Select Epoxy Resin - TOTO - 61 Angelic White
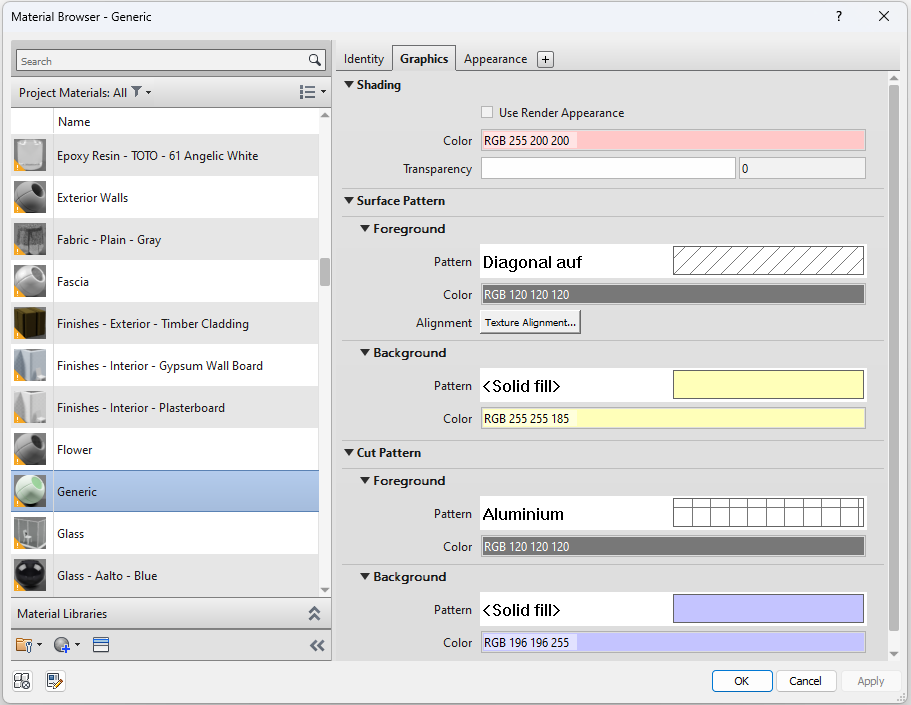The width and height of the screenshot is (911, 705). point(165,155)
